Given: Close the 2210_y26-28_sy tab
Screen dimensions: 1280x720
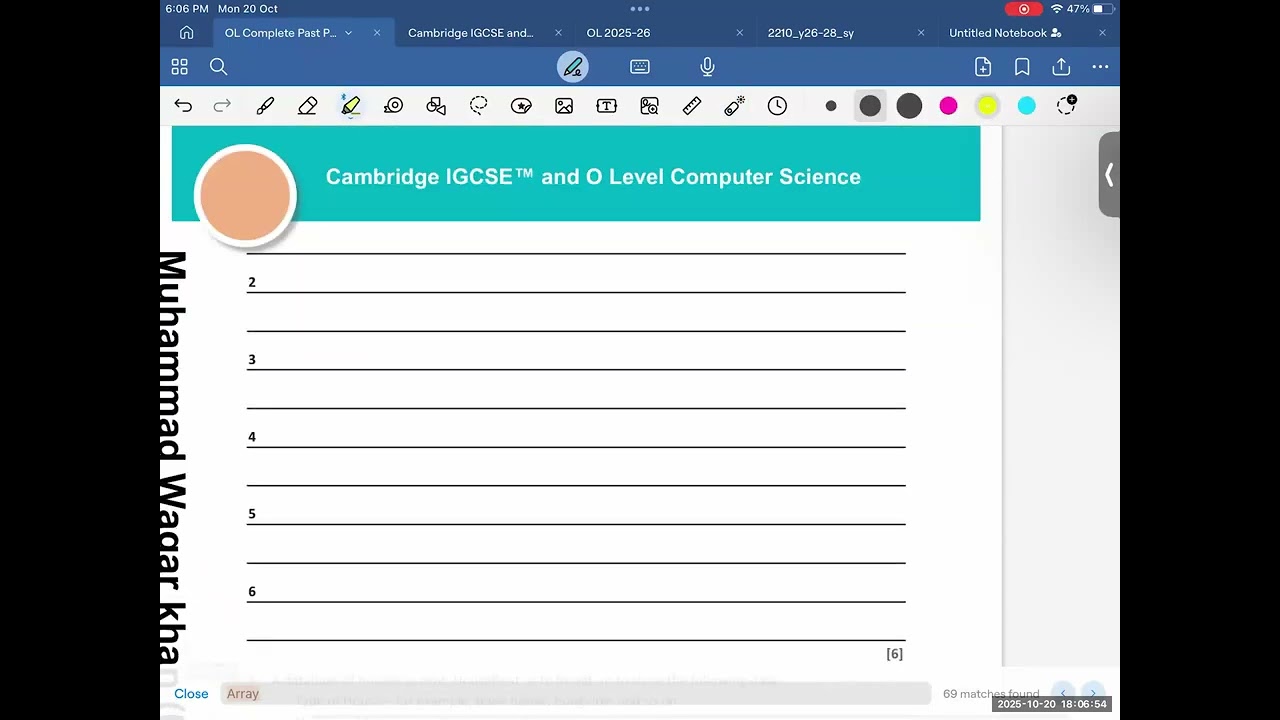Looking at the screenshot, I should (921, 33).
